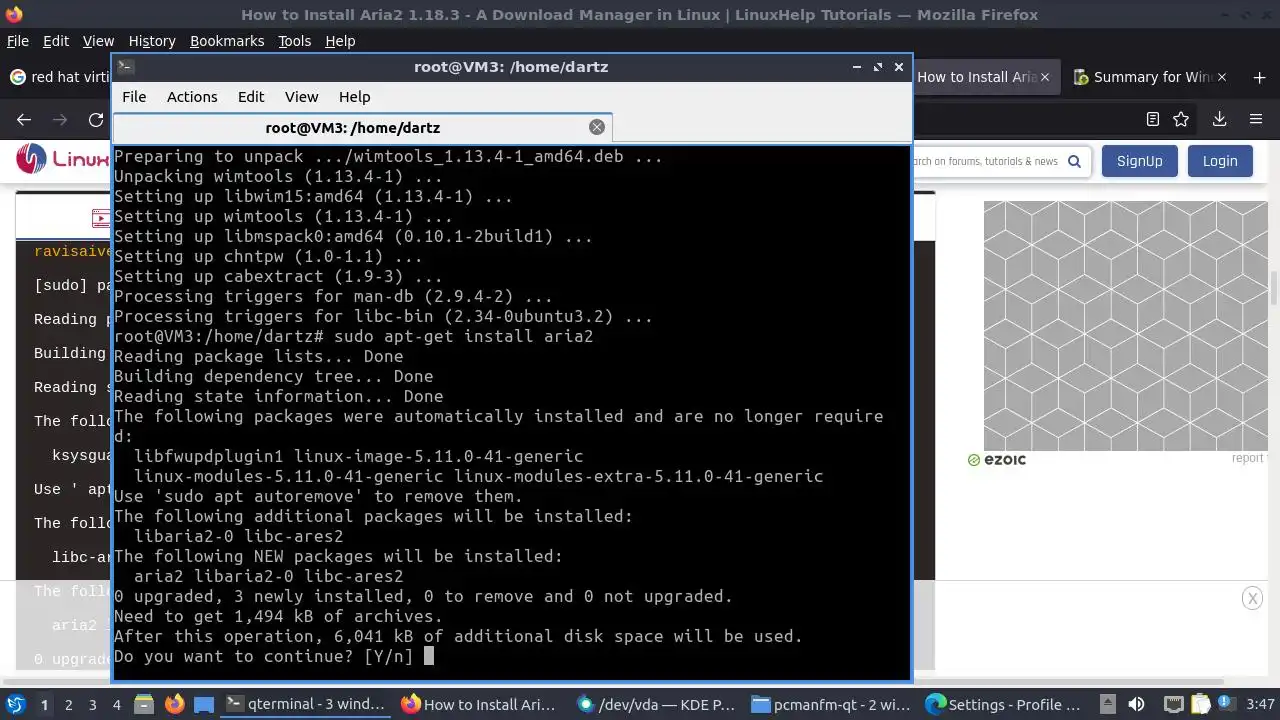The image size is (1280, 720).
Task: Open terminal Edit menu
Action: point(251,97)
